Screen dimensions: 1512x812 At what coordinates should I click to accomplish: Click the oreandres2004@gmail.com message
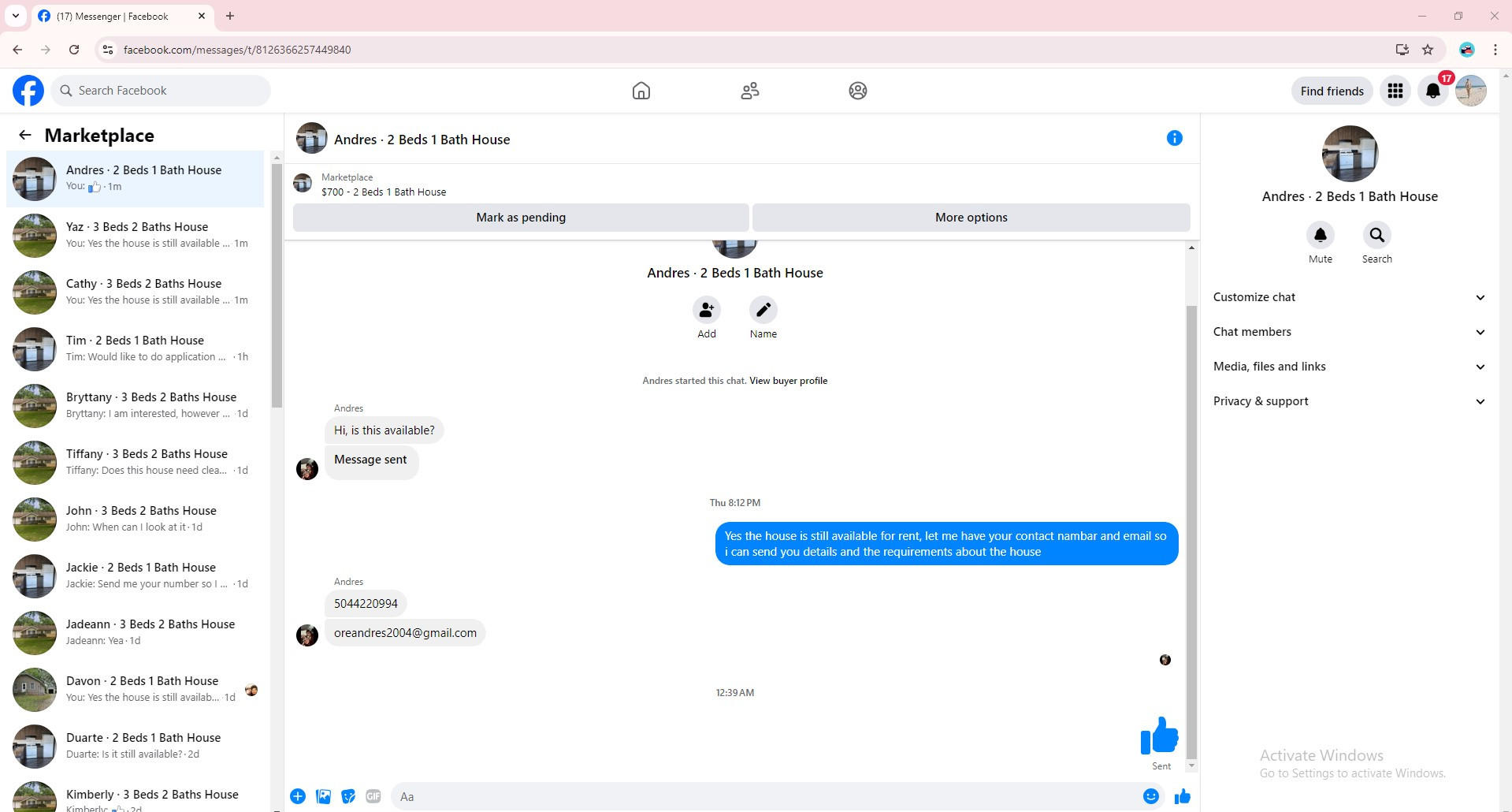click(405, 633)
